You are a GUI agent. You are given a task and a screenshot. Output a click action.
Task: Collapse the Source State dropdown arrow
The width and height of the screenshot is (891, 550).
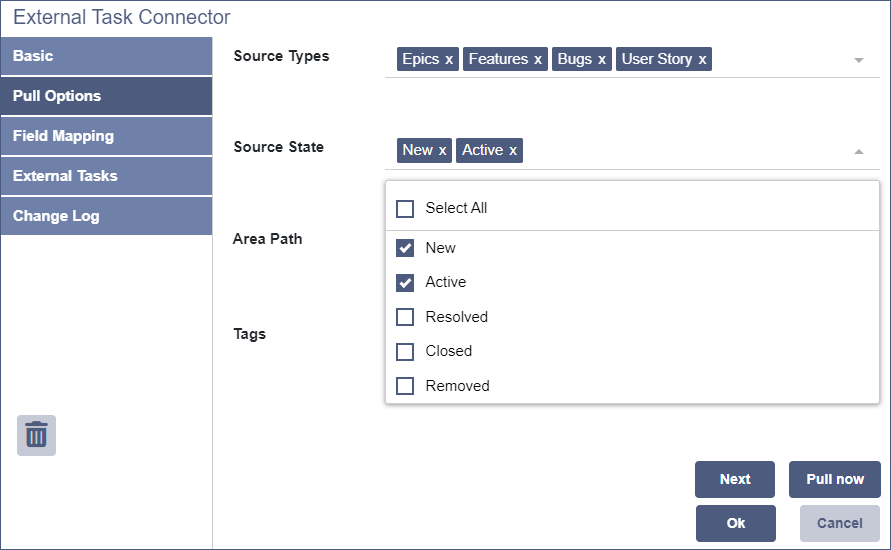click(858, 152)
